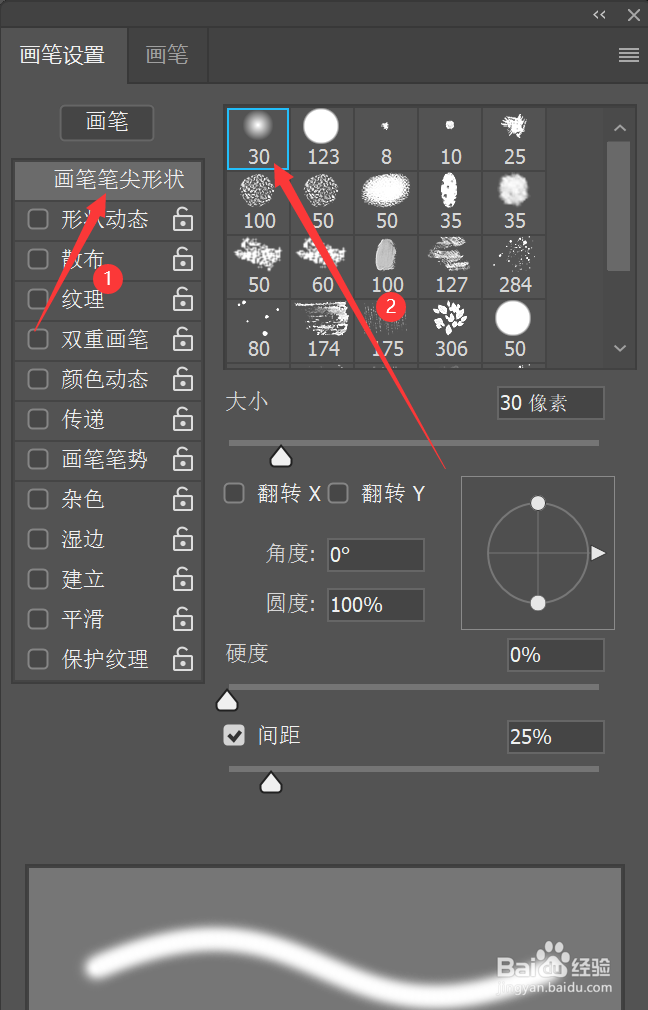Enable the 双重画笔 checkbox
Viewport: 648px width, 1010px height.
[38, 339]
